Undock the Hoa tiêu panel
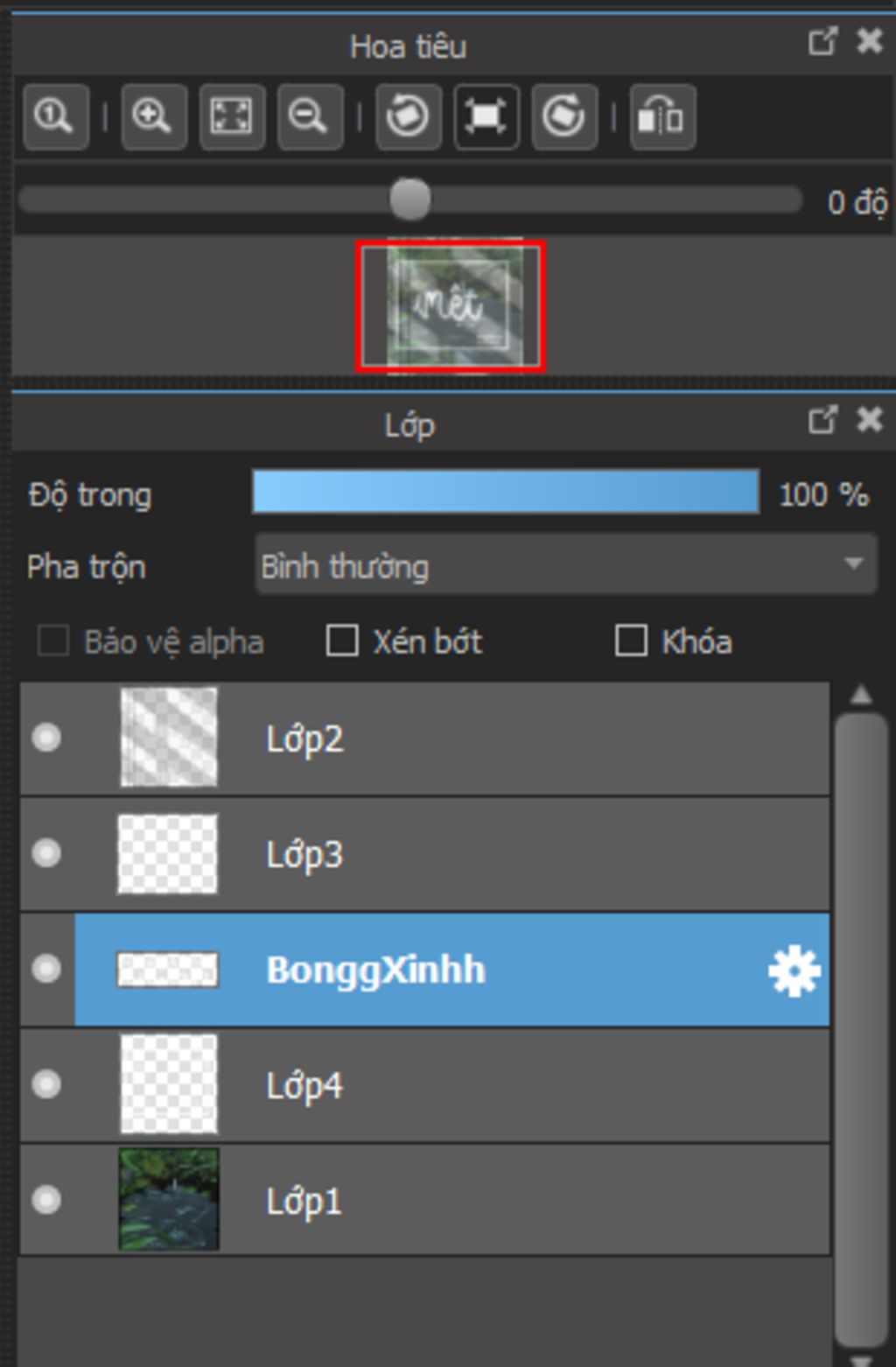Screen dimensions: 896x1367 click(822, 41)
